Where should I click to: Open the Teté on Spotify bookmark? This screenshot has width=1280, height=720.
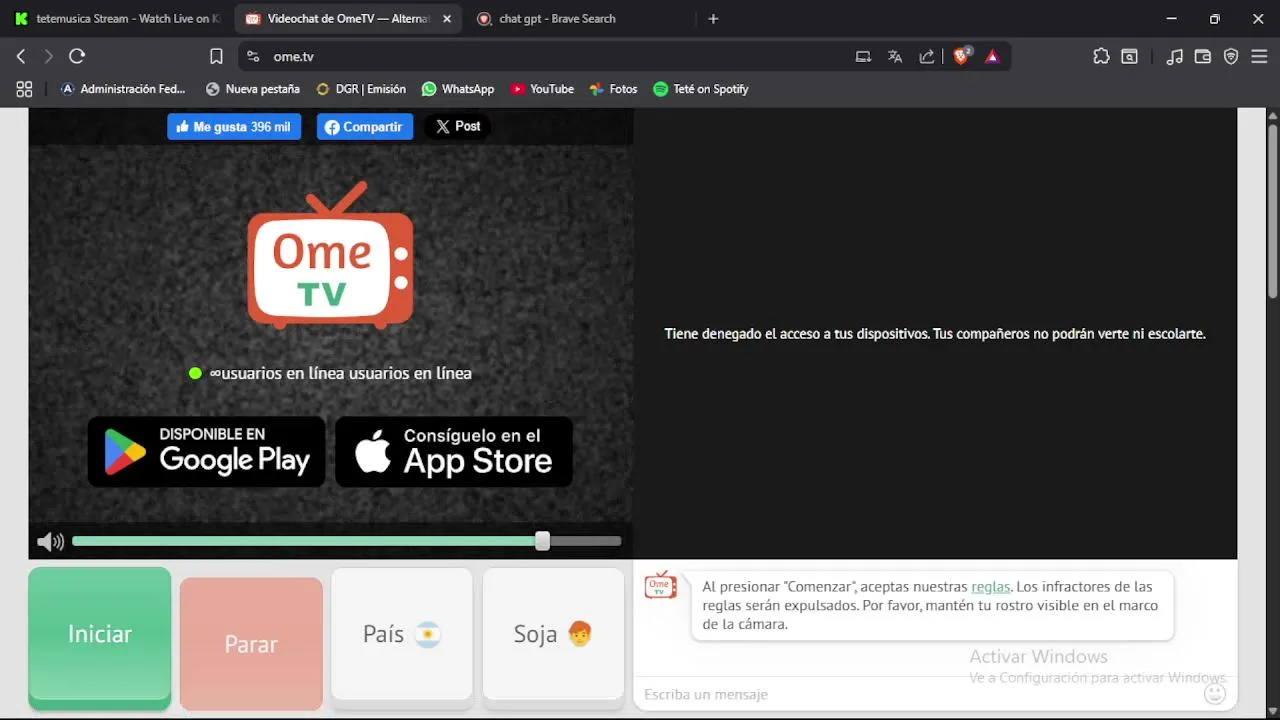(701, 89)
